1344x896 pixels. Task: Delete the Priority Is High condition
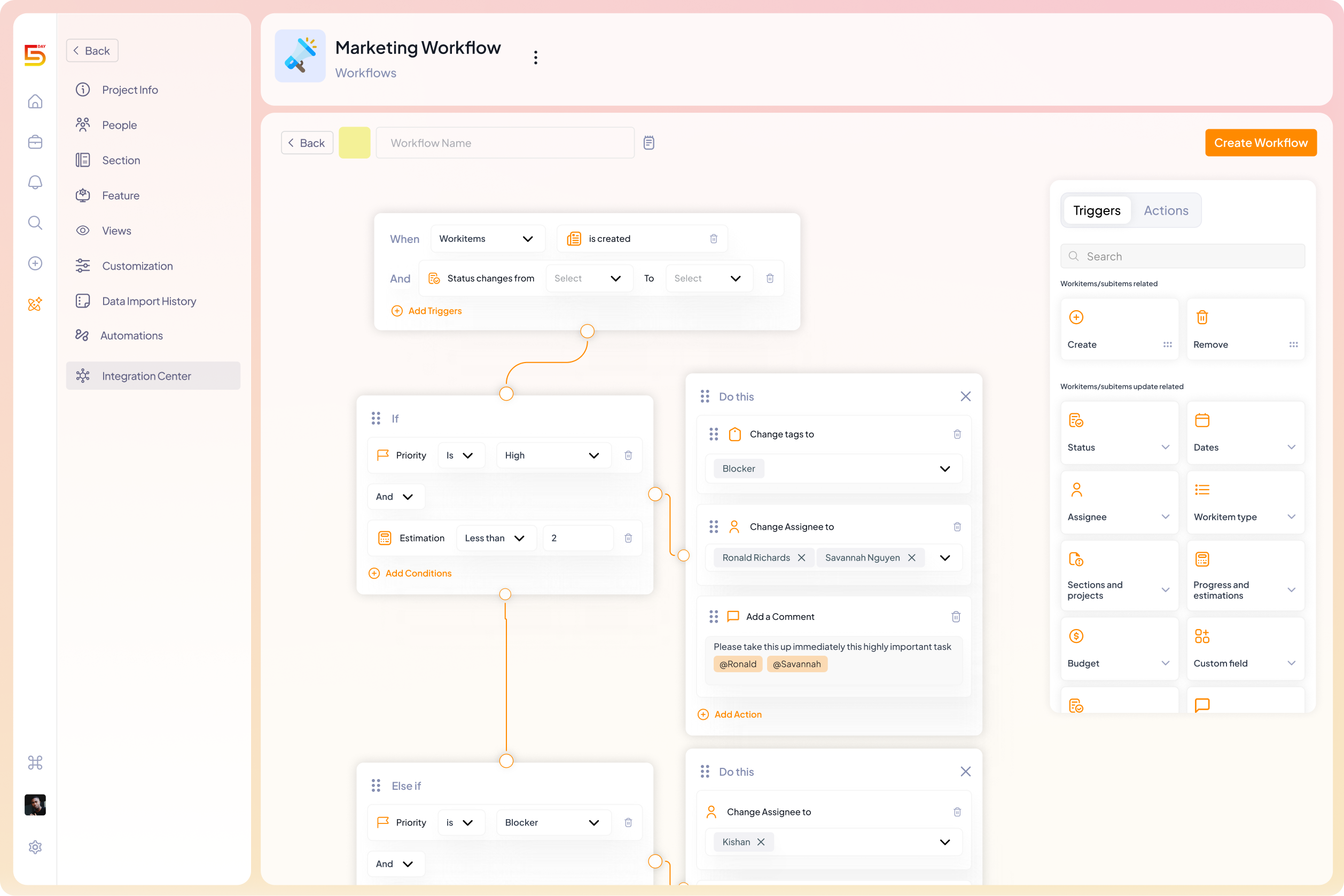tap(628, 455)
